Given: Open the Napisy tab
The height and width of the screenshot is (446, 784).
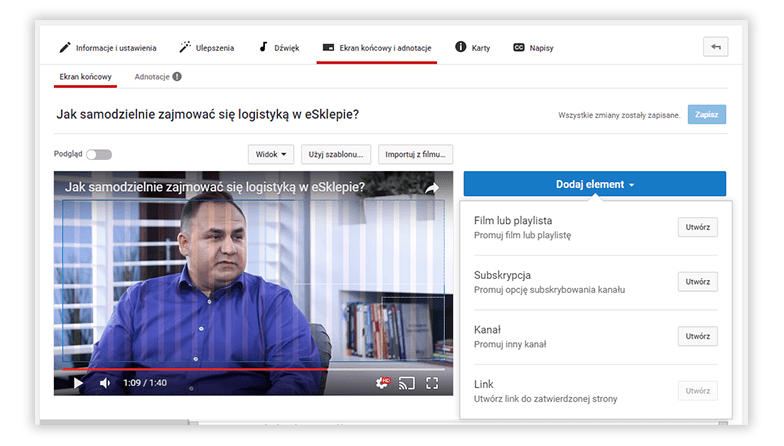Looking at the screenshot, I should click(x=533, y=48).
